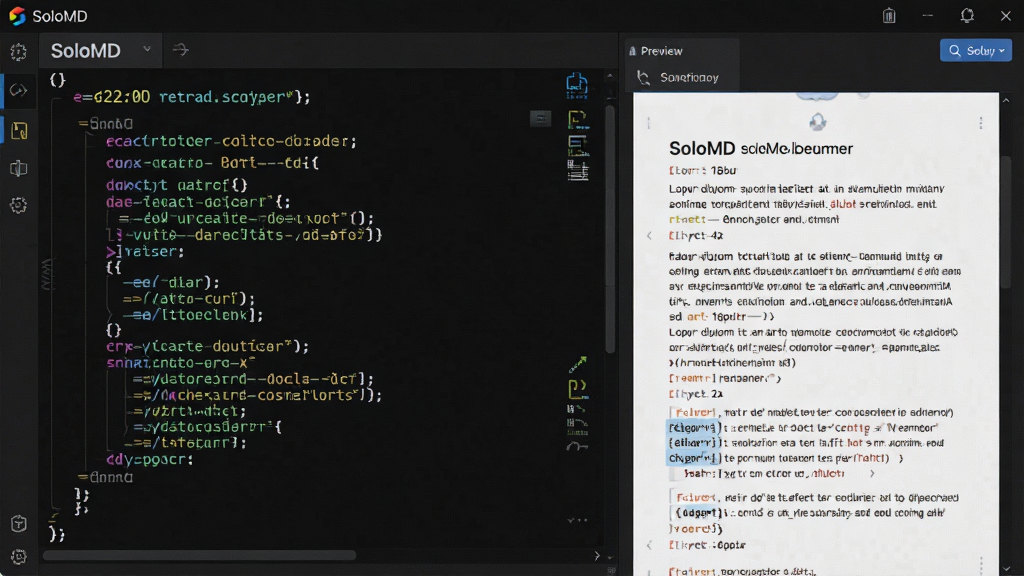Open settings gear at the very bottom of sidebar
Screen dimensions: 1024x576
[19, 556]
